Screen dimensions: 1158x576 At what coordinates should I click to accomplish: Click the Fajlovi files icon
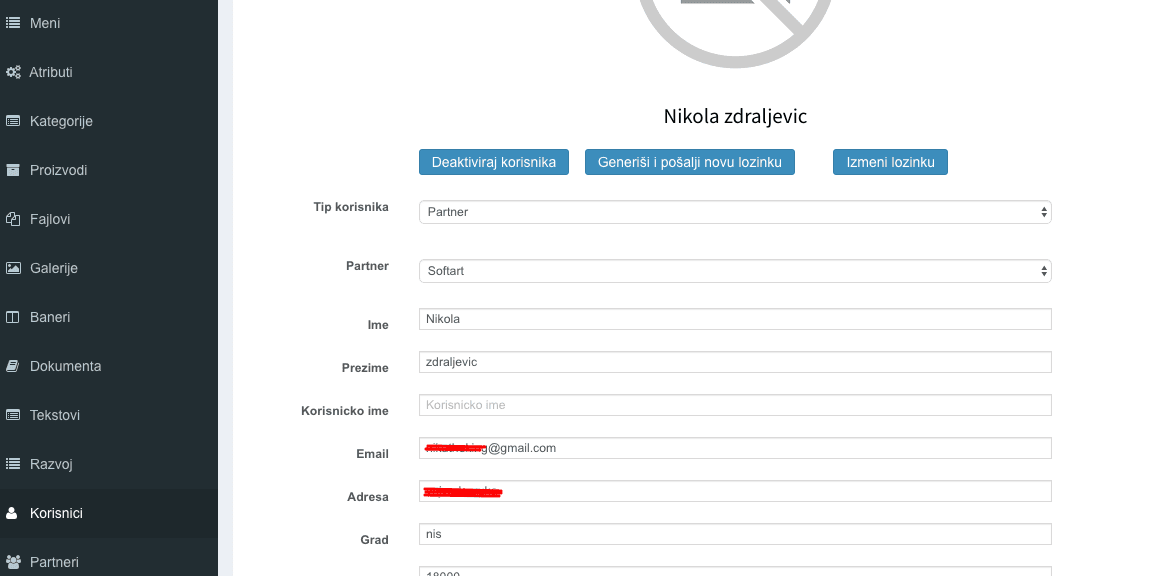(14, 219)
